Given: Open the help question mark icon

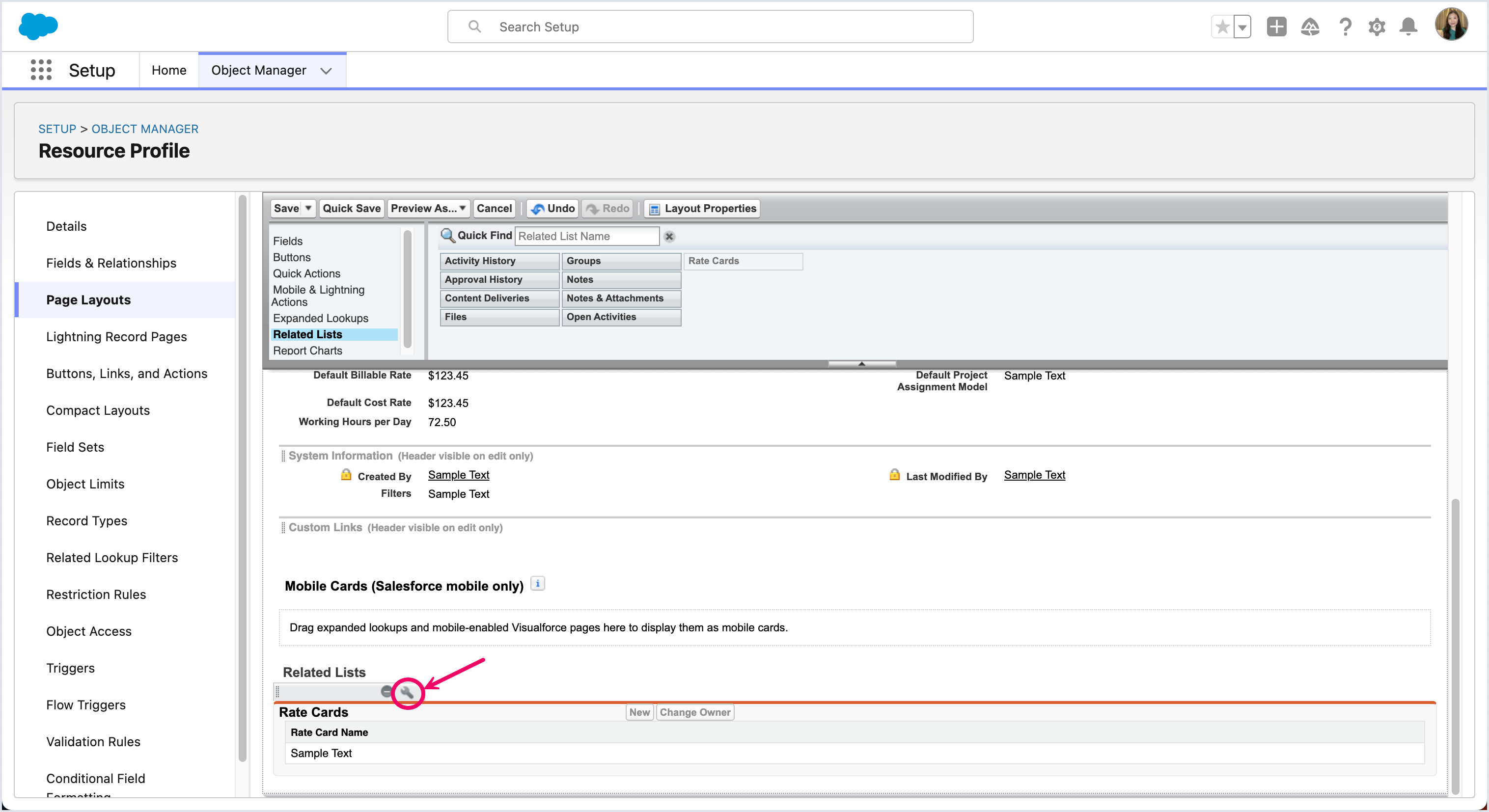Looking at the screenshot, I should pyautogui.click(x=1345, y=27).
